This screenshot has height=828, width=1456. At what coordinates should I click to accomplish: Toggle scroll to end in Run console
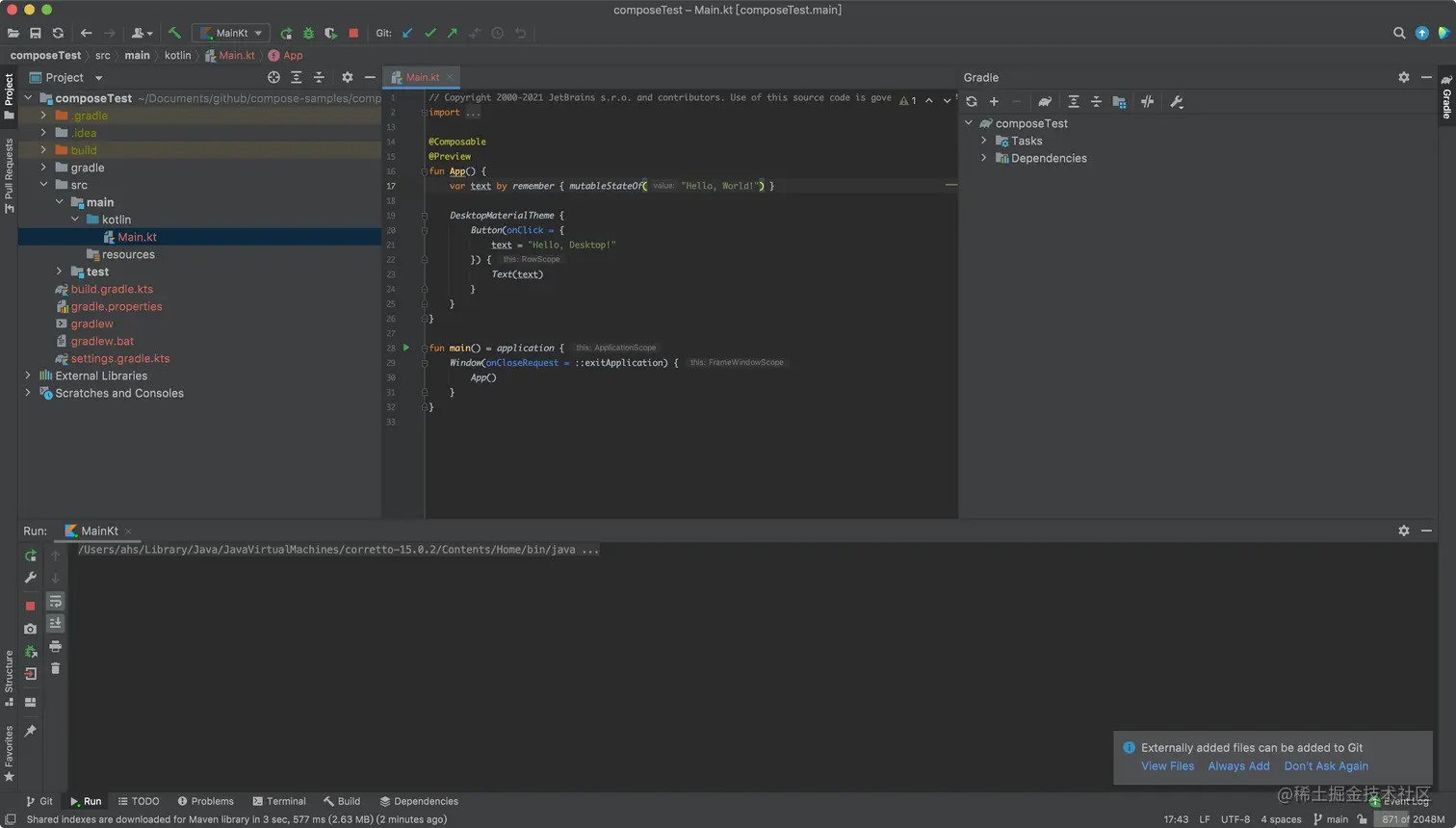(x=55, y=624)
